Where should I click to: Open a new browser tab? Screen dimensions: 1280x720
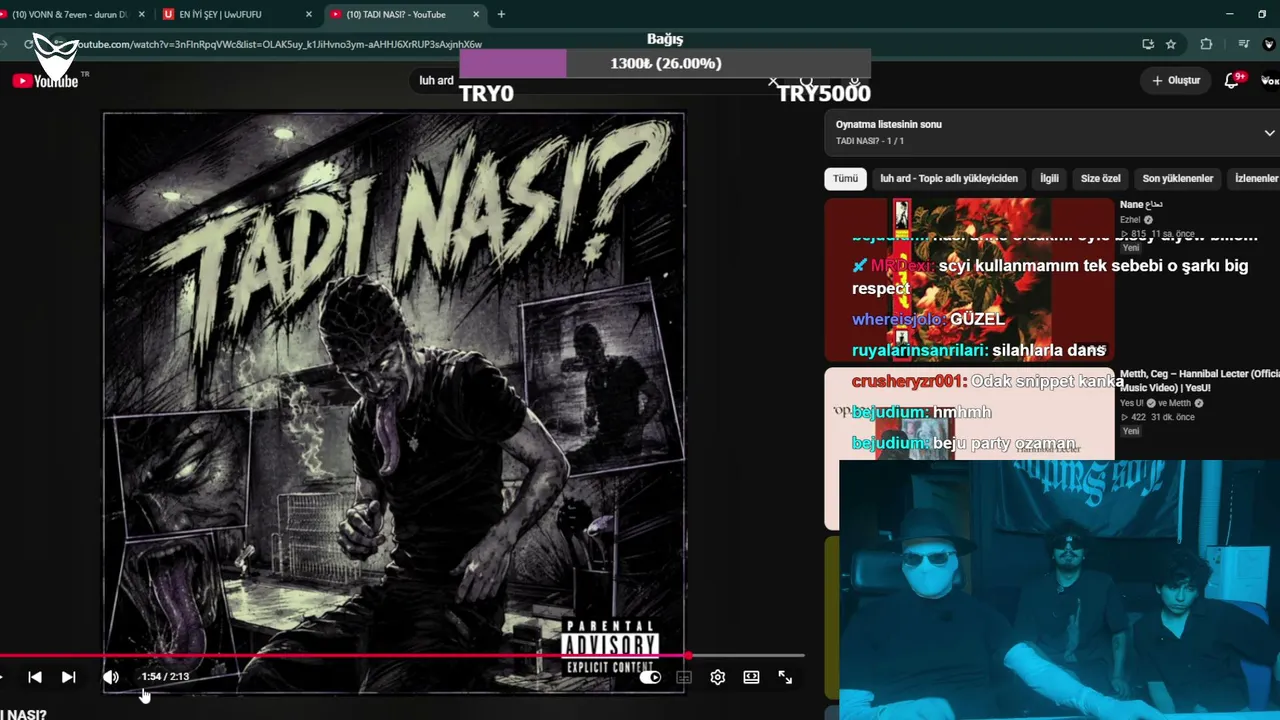501,15
